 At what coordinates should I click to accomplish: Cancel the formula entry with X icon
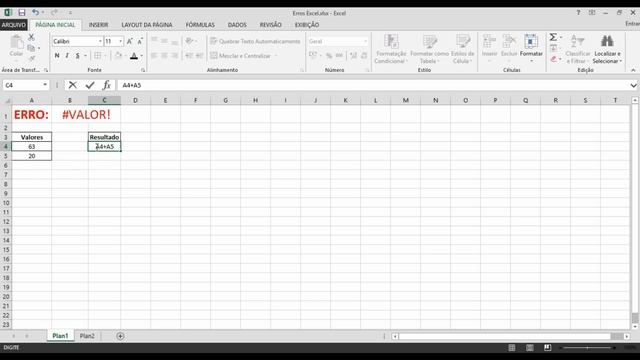pyautogui.click(x=73, y=85)
